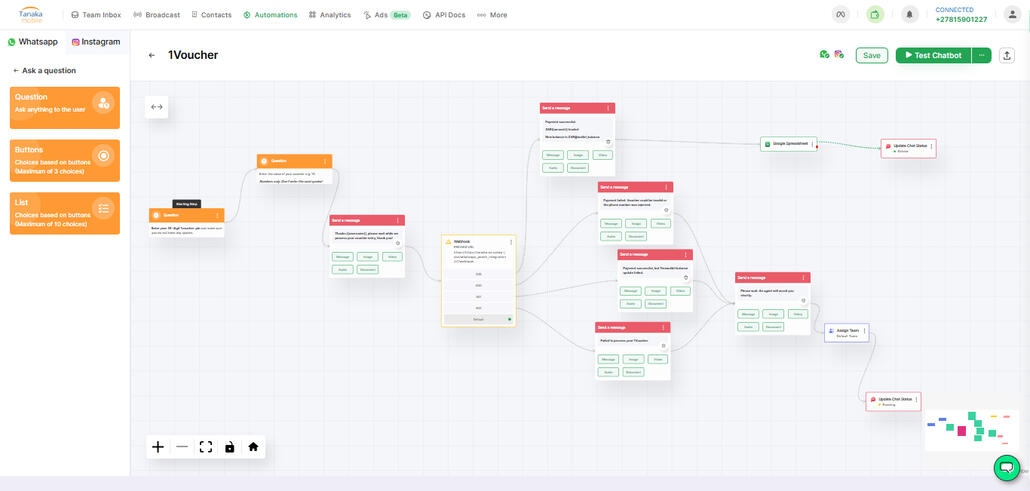Image resolution: width=1030 pixels, height=491 pixels.
Task: Toggle the canvas lock icon
Action: pos(229,447)
